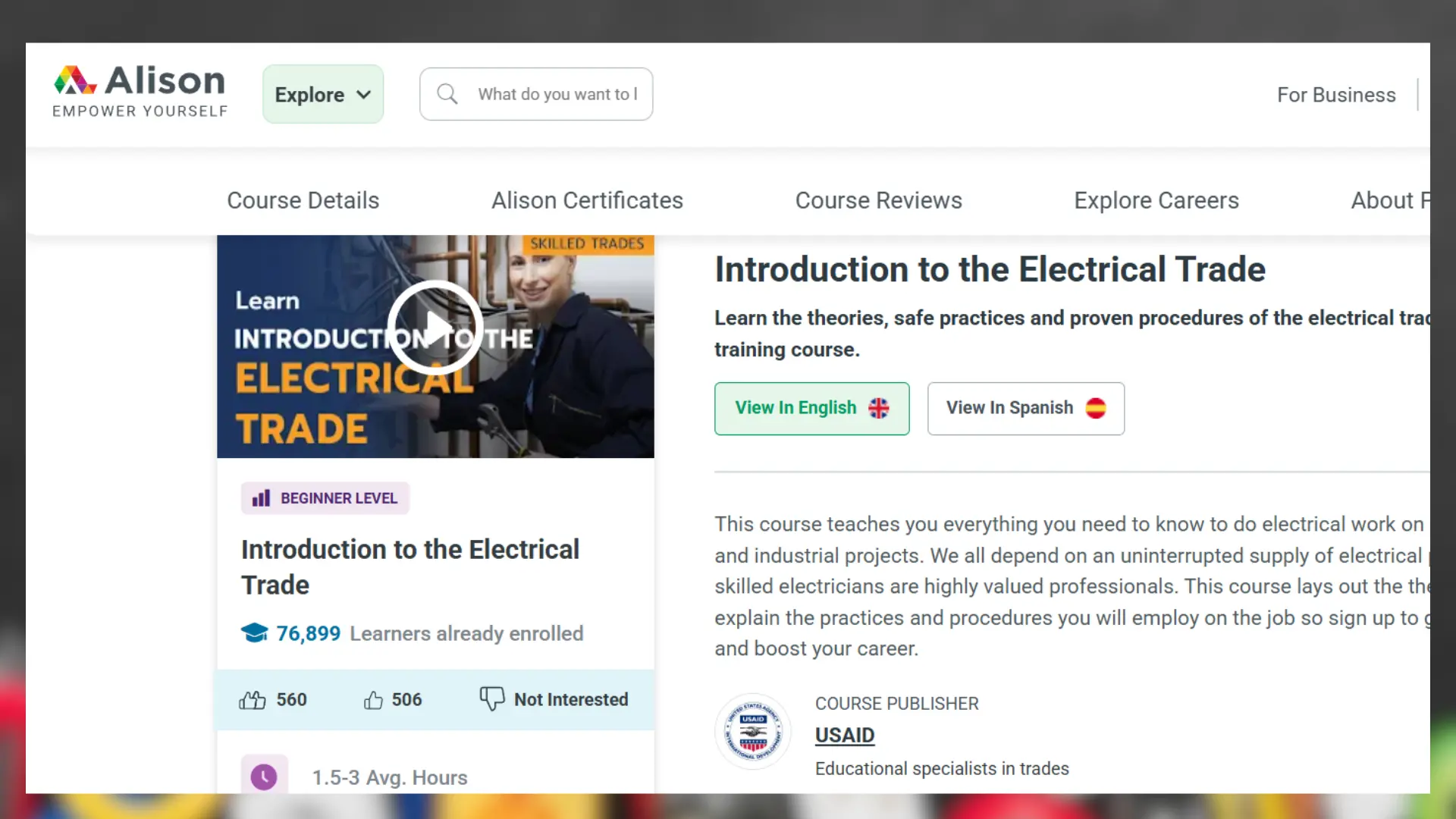
Task: Click the graduation cap learners icon
Action: [254, 632]
